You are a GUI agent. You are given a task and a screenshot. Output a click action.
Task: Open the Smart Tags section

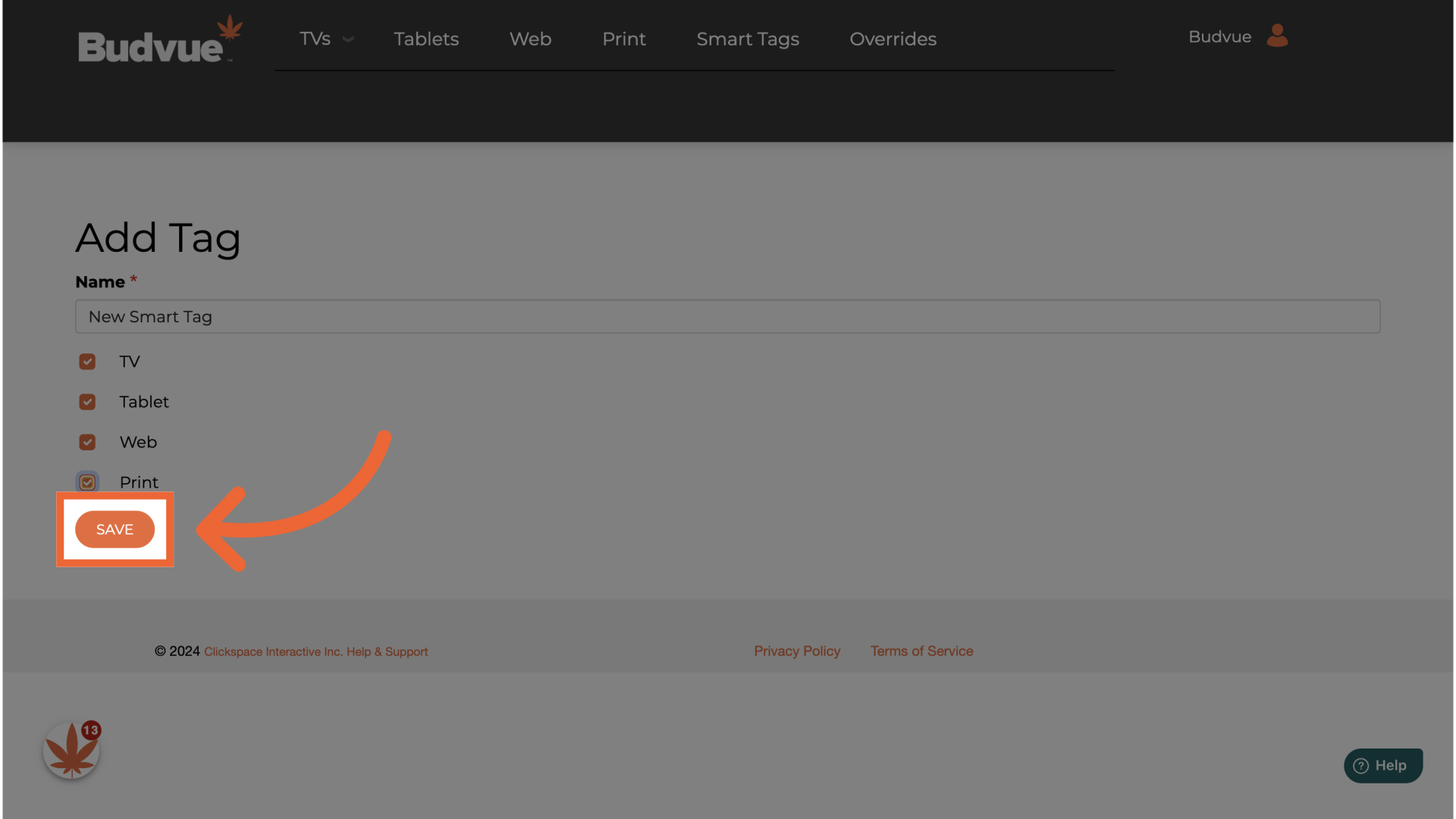click(748, 39)
